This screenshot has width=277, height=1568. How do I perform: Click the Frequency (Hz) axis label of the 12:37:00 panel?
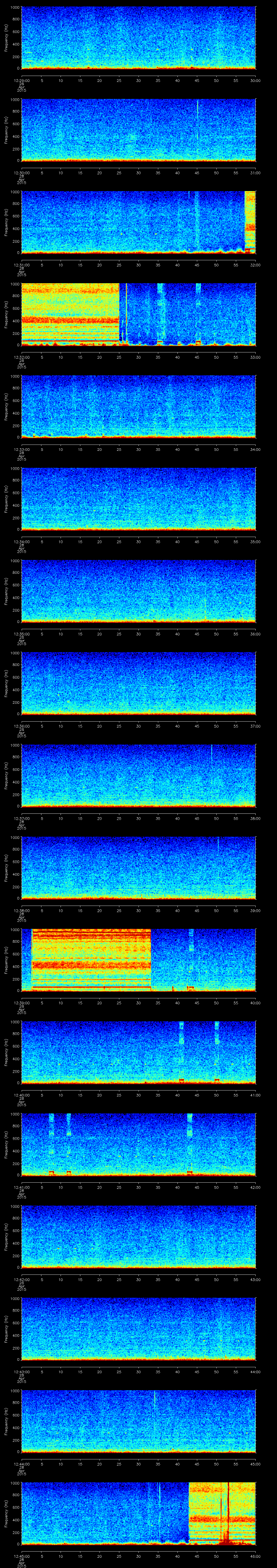[x=7, y=775]
